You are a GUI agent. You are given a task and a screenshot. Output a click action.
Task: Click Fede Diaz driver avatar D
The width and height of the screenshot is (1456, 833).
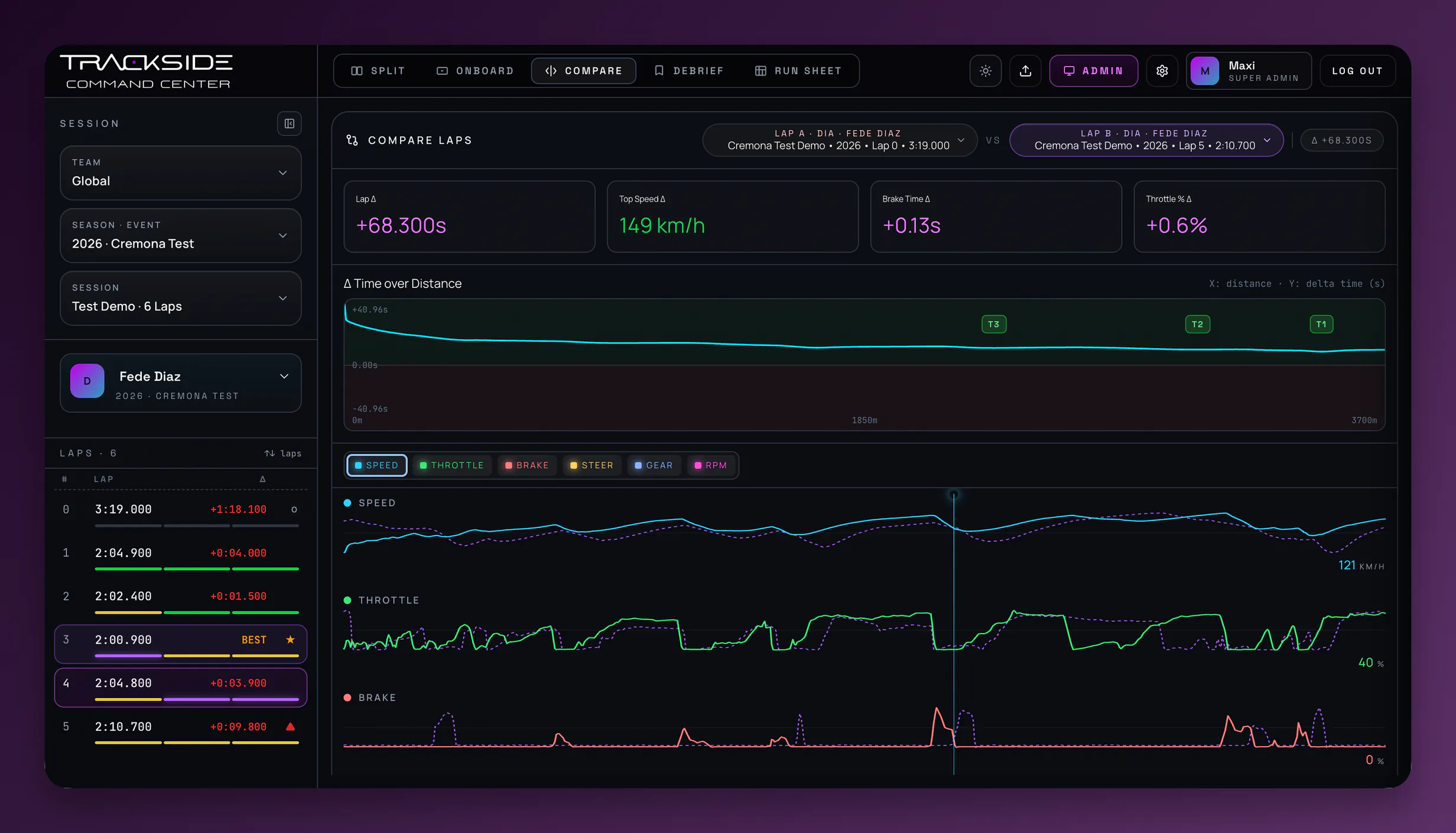point(87,381)
